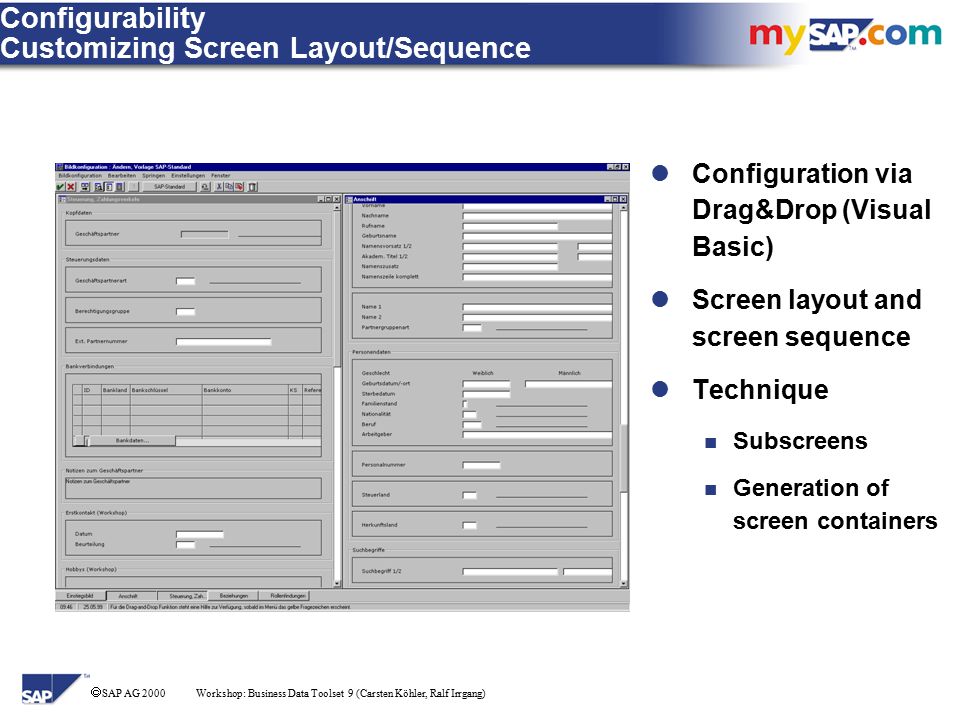
Task: Click the Bankschlüssel column header
Action: pos(165,390)
